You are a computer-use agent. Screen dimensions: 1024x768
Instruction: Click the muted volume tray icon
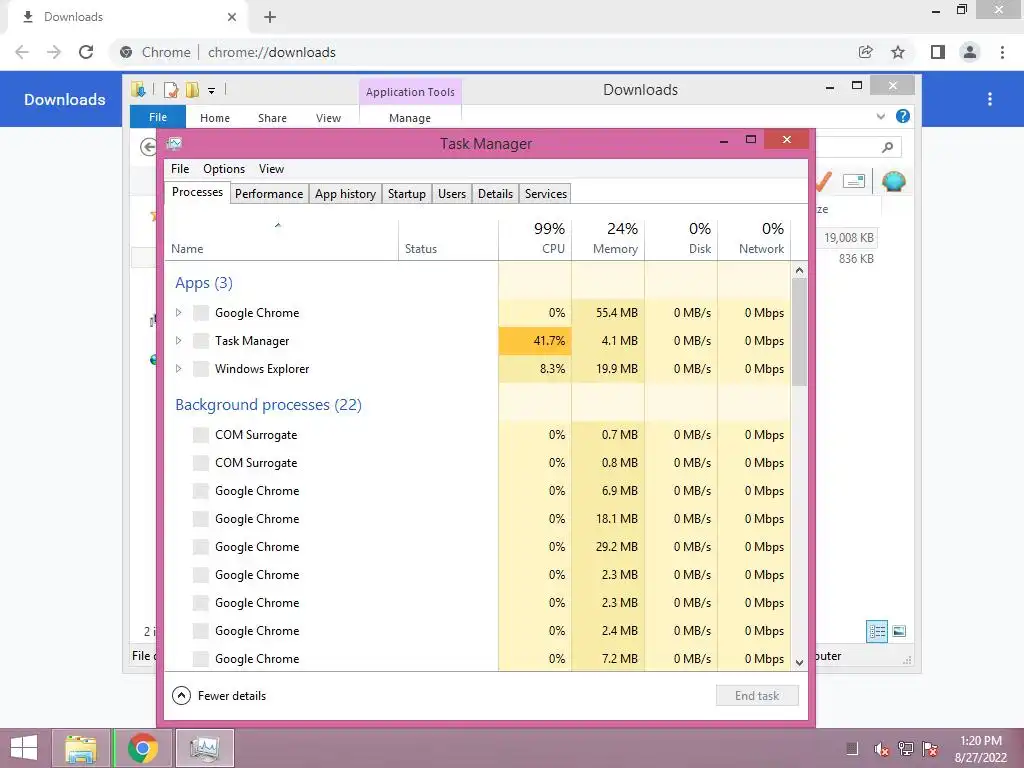(x=881, y=749)
